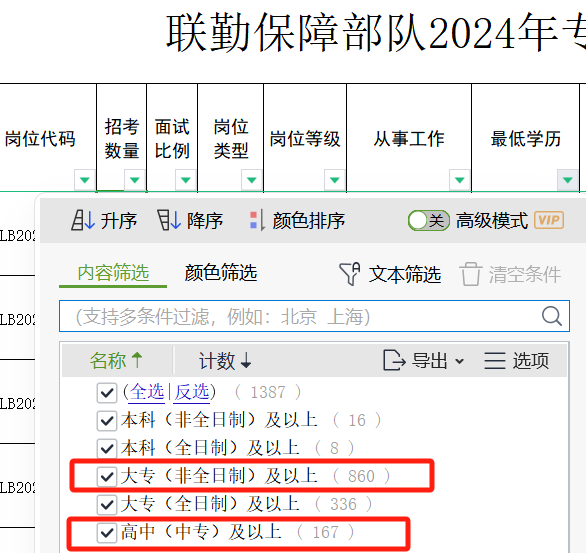
Task: Uncheck 高中（中专）及以上 checkbox
Action: tap(107, 532)
